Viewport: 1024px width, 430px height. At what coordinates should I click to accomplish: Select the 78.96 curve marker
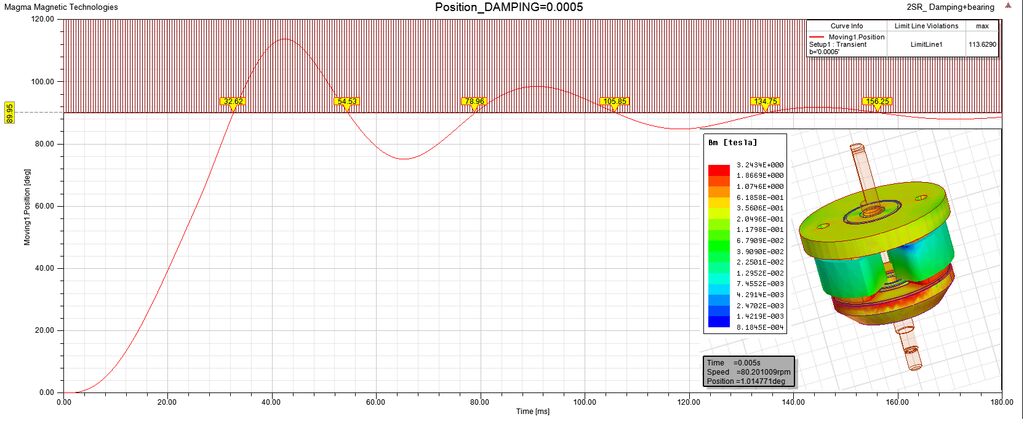[x=474, y=101]
